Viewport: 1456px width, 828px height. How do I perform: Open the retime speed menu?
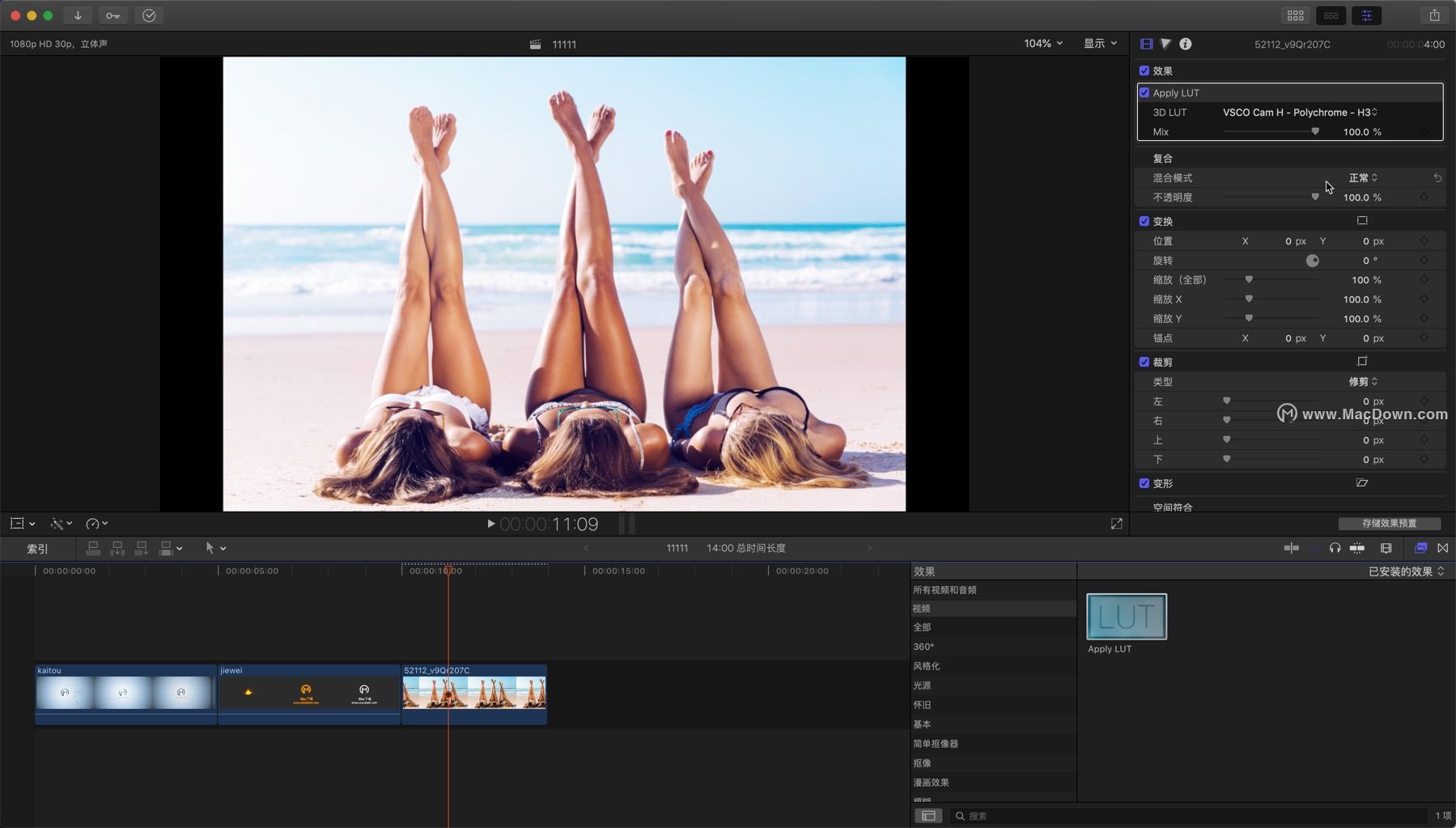click(x=97, y=524)
